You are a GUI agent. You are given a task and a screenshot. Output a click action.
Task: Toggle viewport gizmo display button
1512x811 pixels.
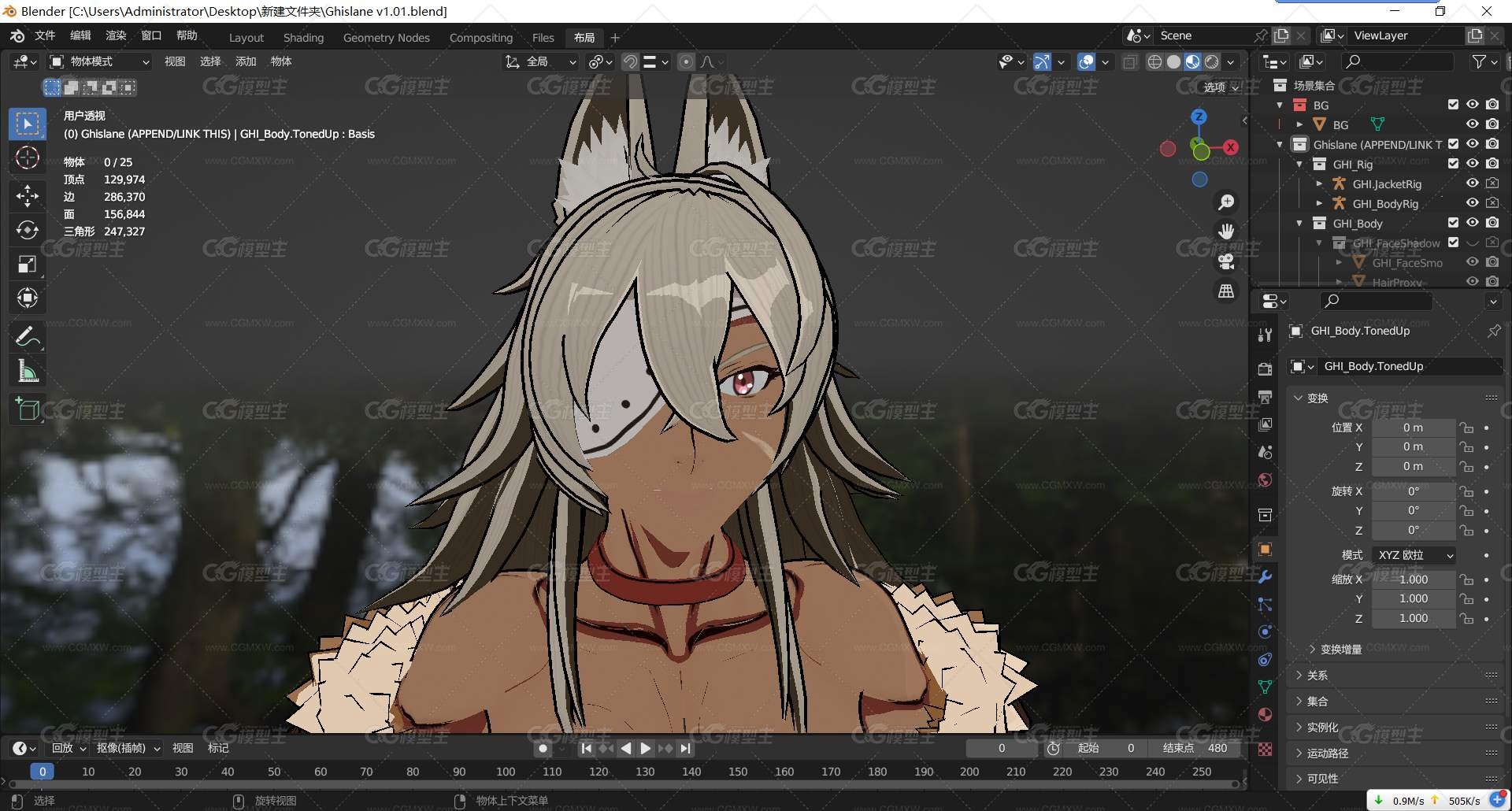coord(1042,61)
